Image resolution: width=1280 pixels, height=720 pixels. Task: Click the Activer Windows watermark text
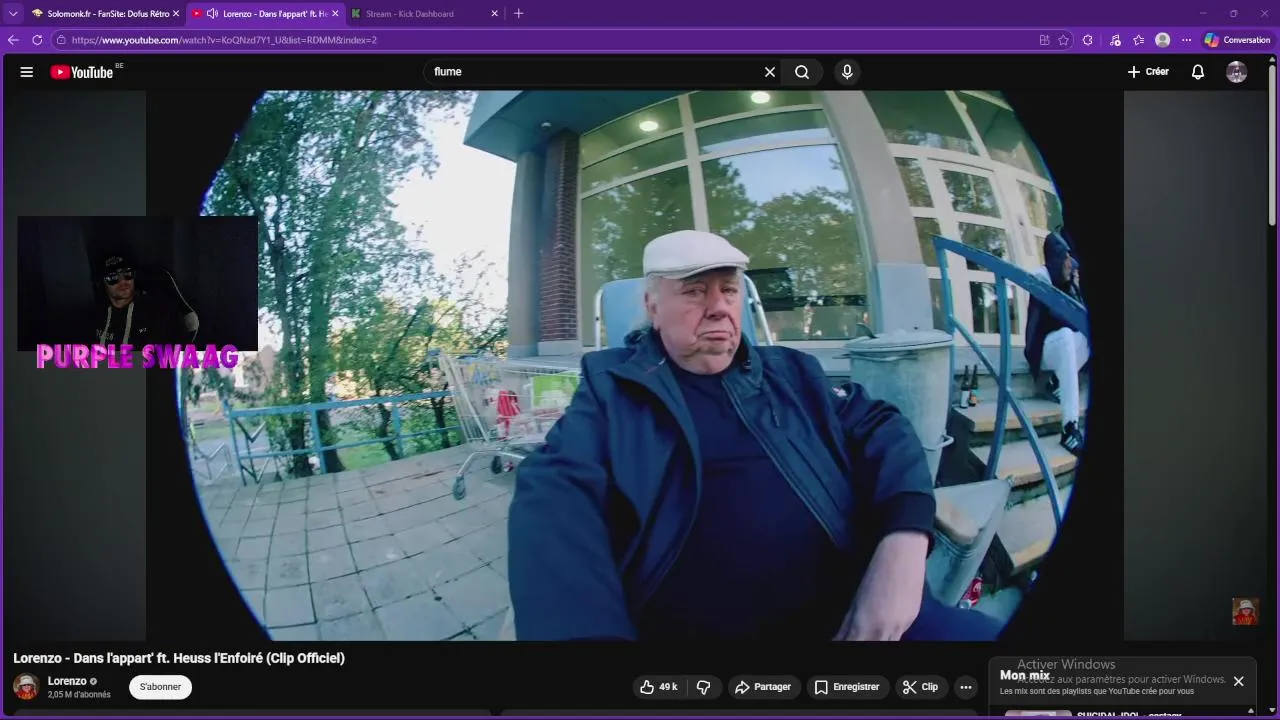tap(1066, 664)
